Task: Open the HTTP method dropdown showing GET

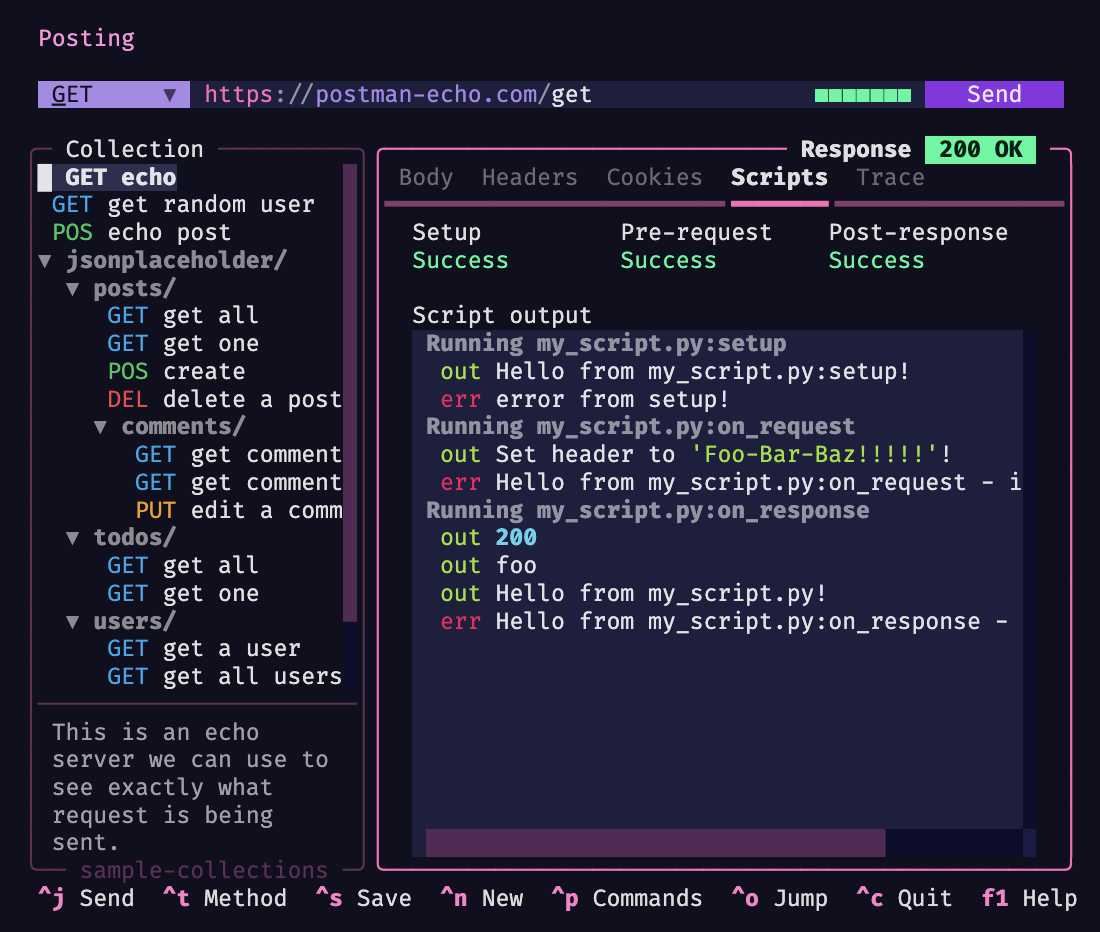Action: click(x=112, y=94)
